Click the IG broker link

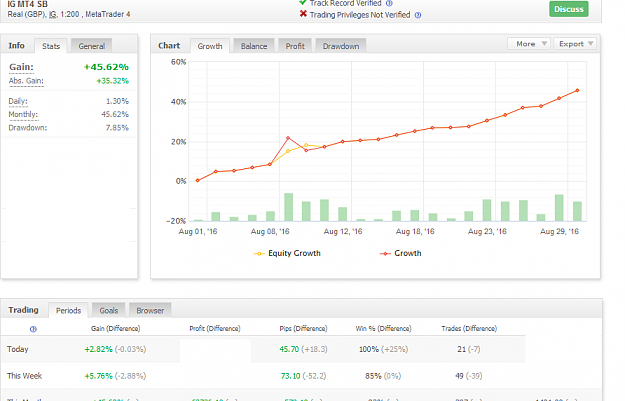(53, 14)
